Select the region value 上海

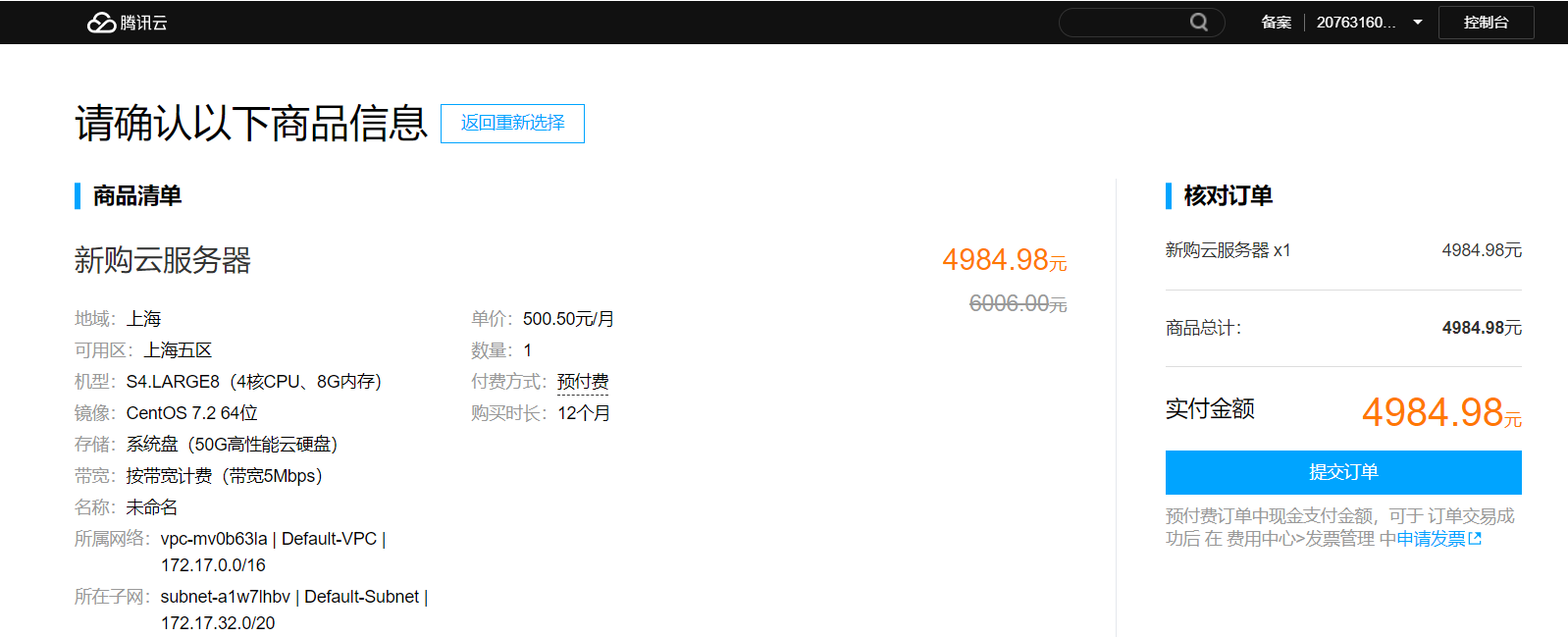pyautogui.click(x=144, y=319)
